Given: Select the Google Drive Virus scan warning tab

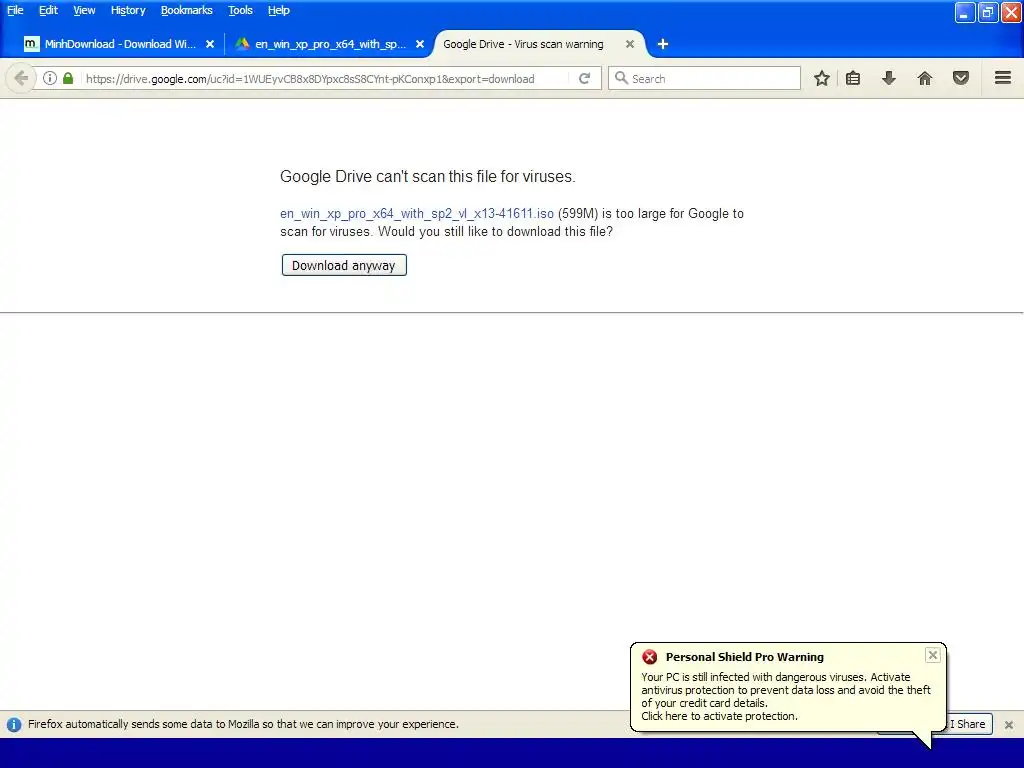Looking at the screenshot, I should pyautogui.click(x=523, y=44).
